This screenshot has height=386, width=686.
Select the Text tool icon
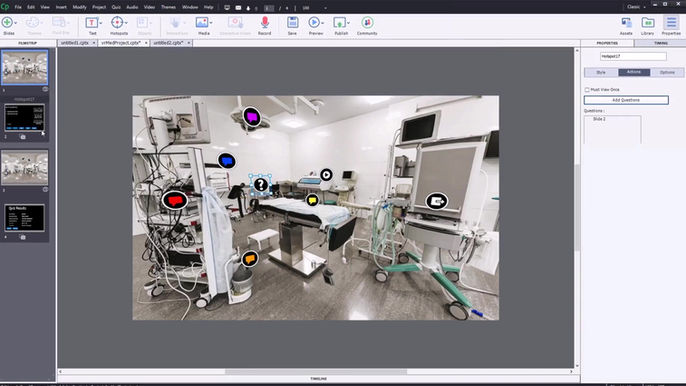tap(91, 22)
